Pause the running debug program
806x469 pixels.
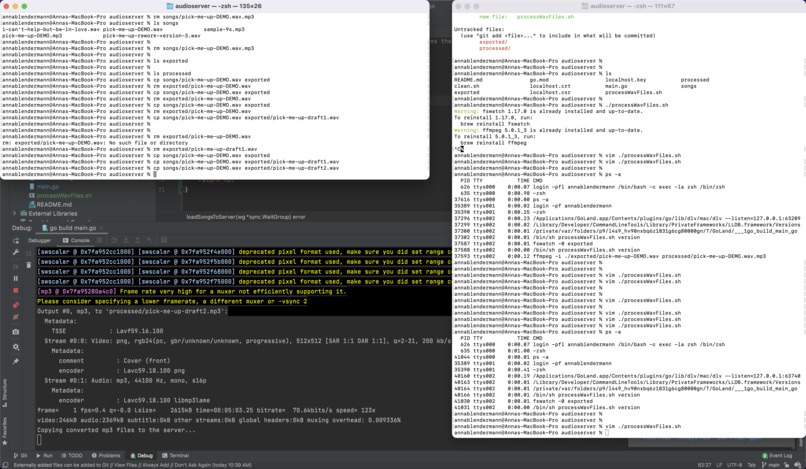point(16,278)
